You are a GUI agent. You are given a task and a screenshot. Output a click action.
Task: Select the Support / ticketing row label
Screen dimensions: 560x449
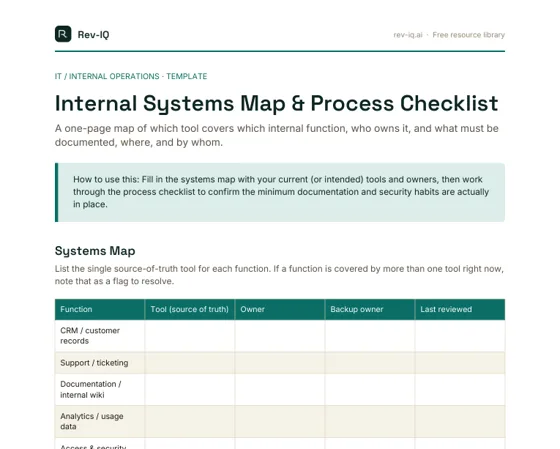[x=94, y=363]
